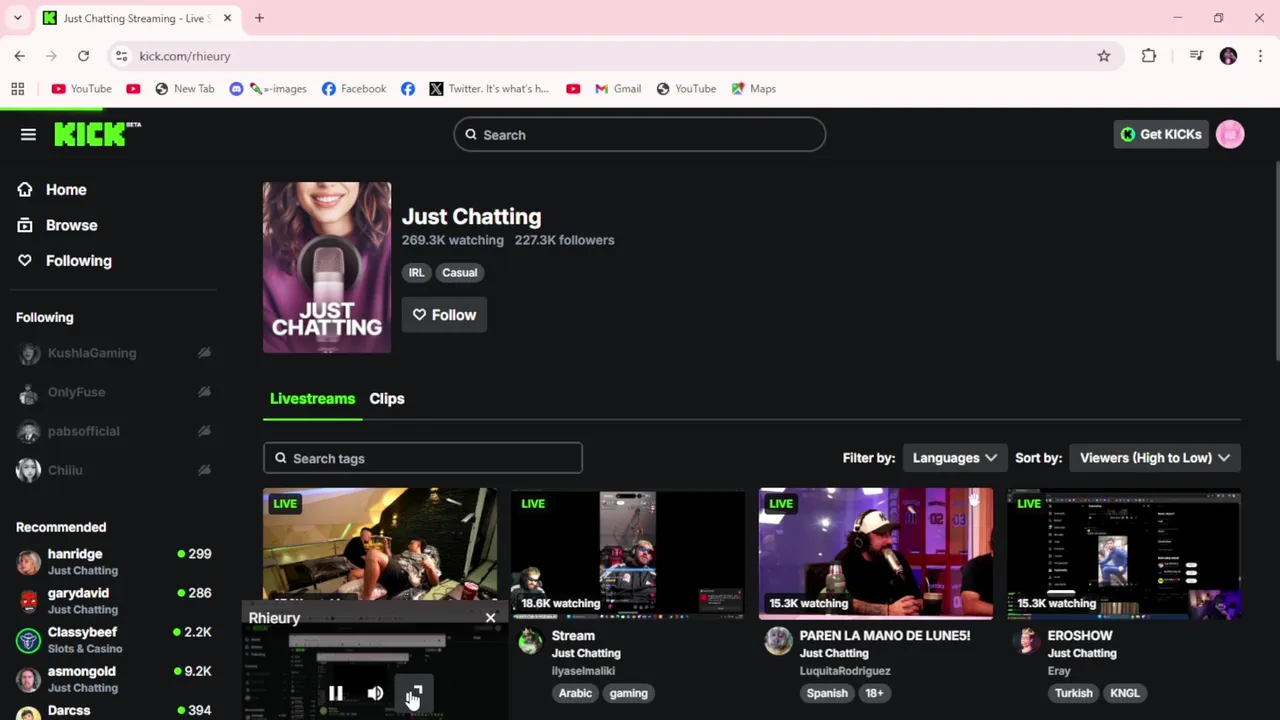Switch to the Livestreams tab
The width and height of the screenshot is (1280, 720).
(x=312, y=399)
